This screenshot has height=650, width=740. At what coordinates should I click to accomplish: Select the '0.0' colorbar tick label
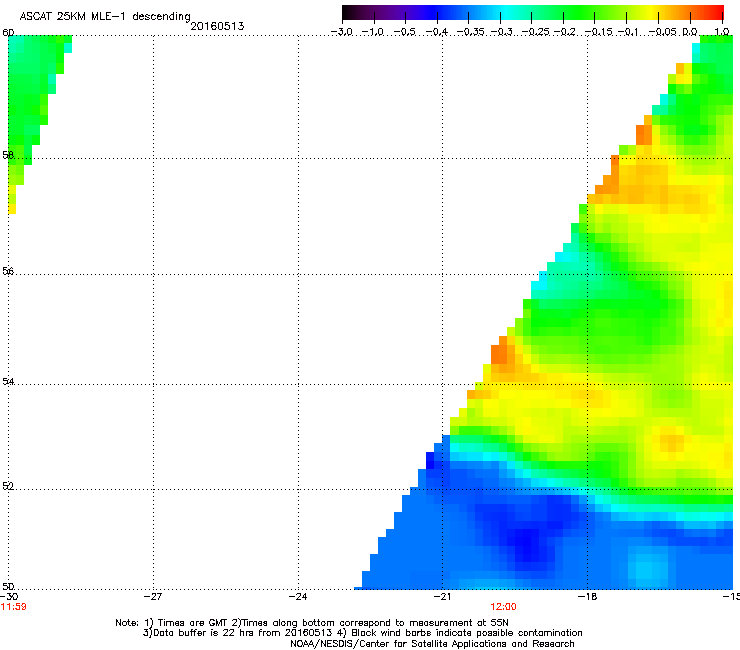(690, 32)
